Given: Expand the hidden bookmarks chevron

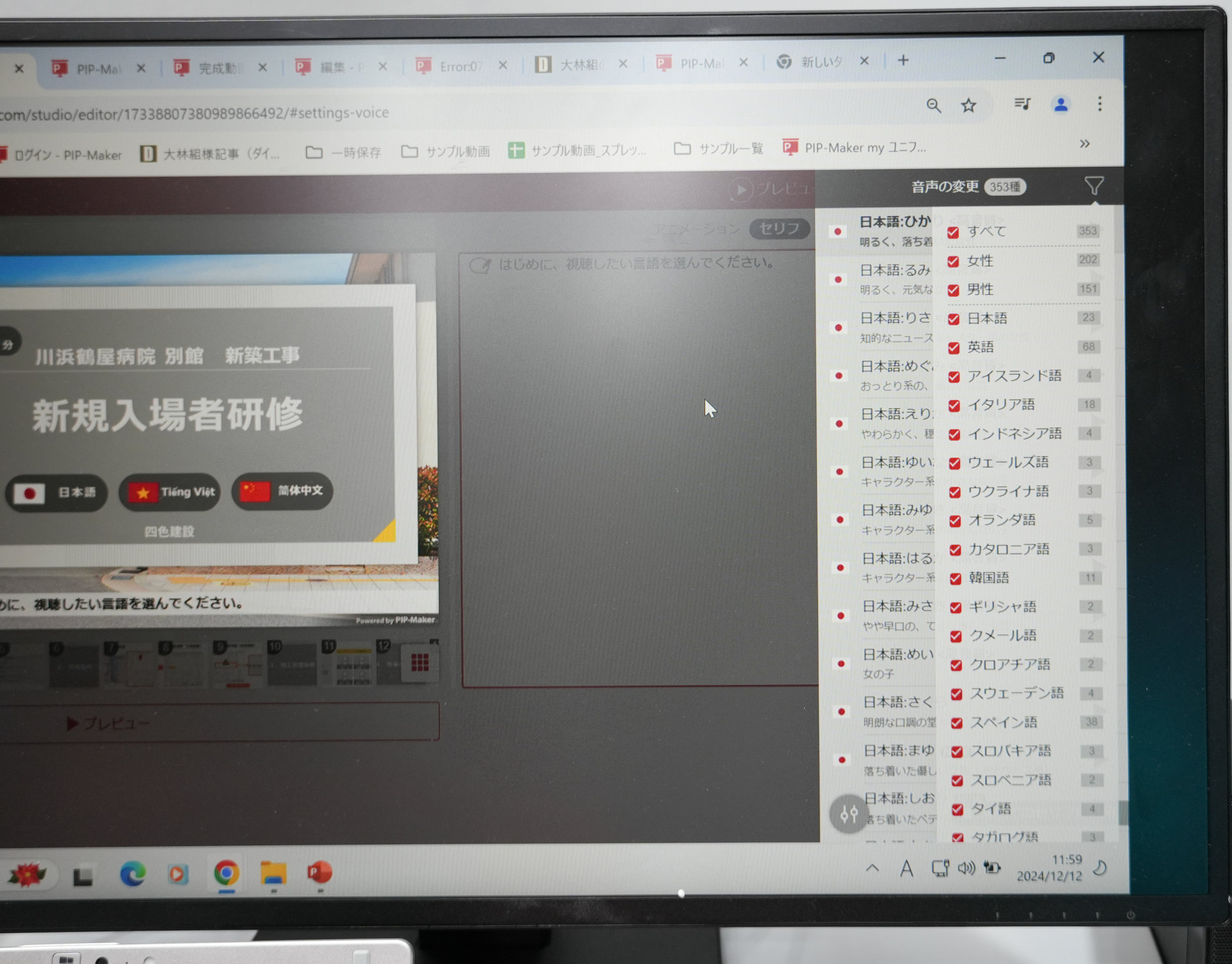Looking at the screenshot, I should click(x=1084, y=144).
